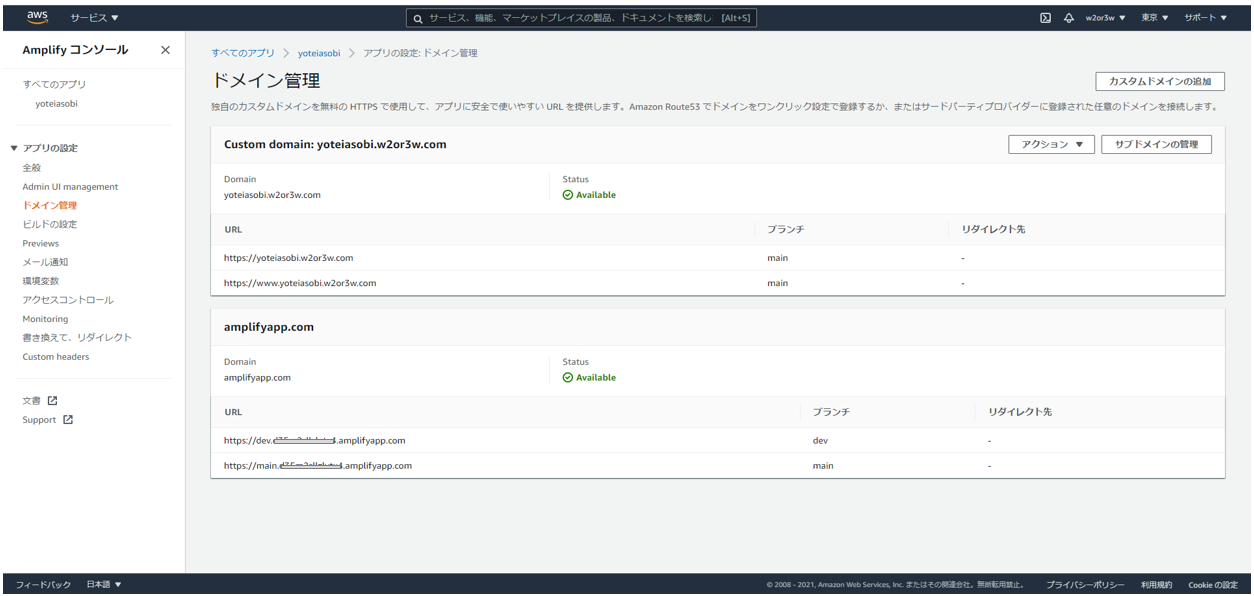Go to すべてのアプリ breadcrumb
The width and height of the screenshot is (1254, 596).
pyautogui.click(x=243, y=53)
